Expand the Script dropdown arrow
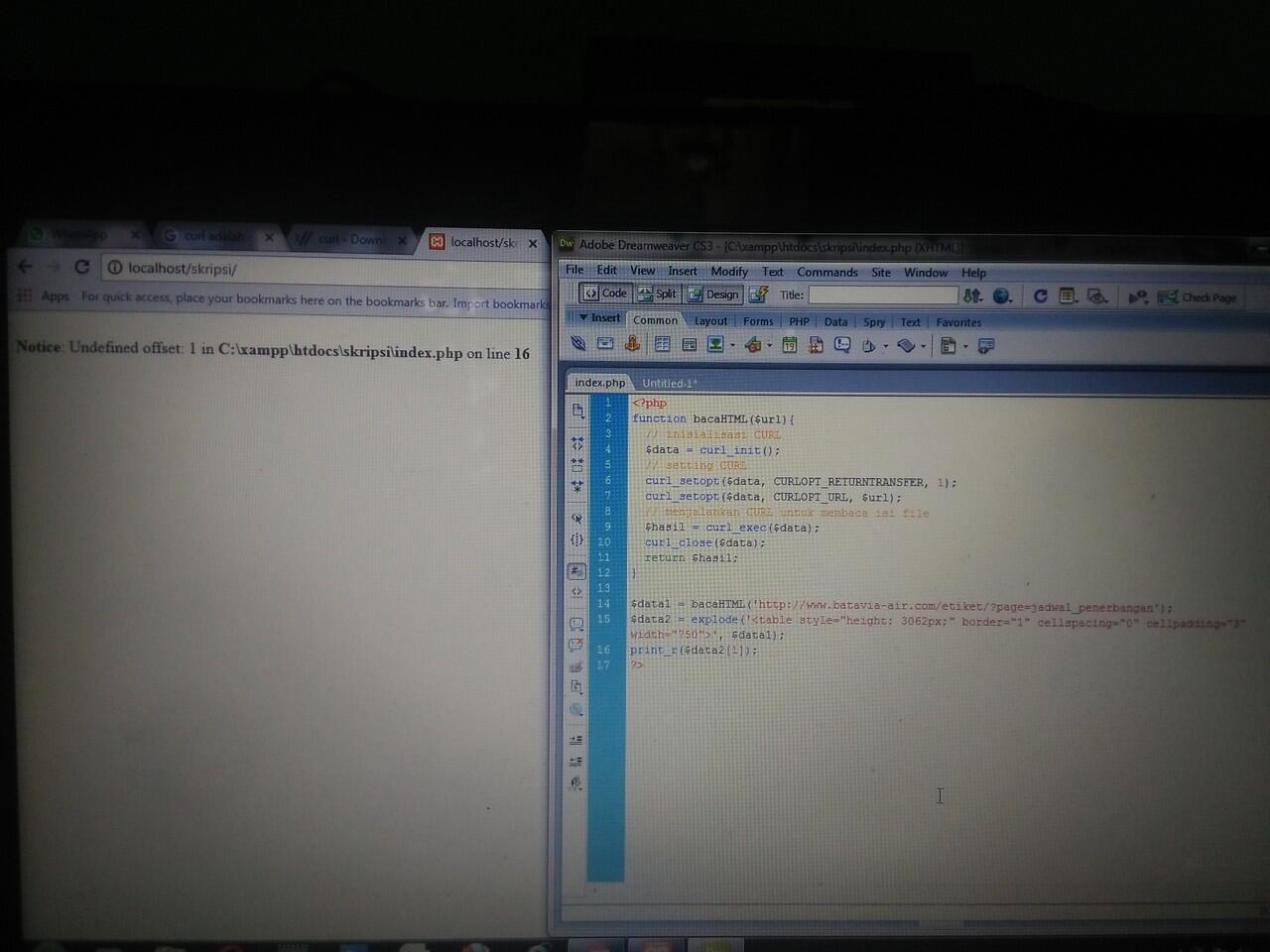The height and width of the screenshot is (952, 1270). click(x=922, y=346)
